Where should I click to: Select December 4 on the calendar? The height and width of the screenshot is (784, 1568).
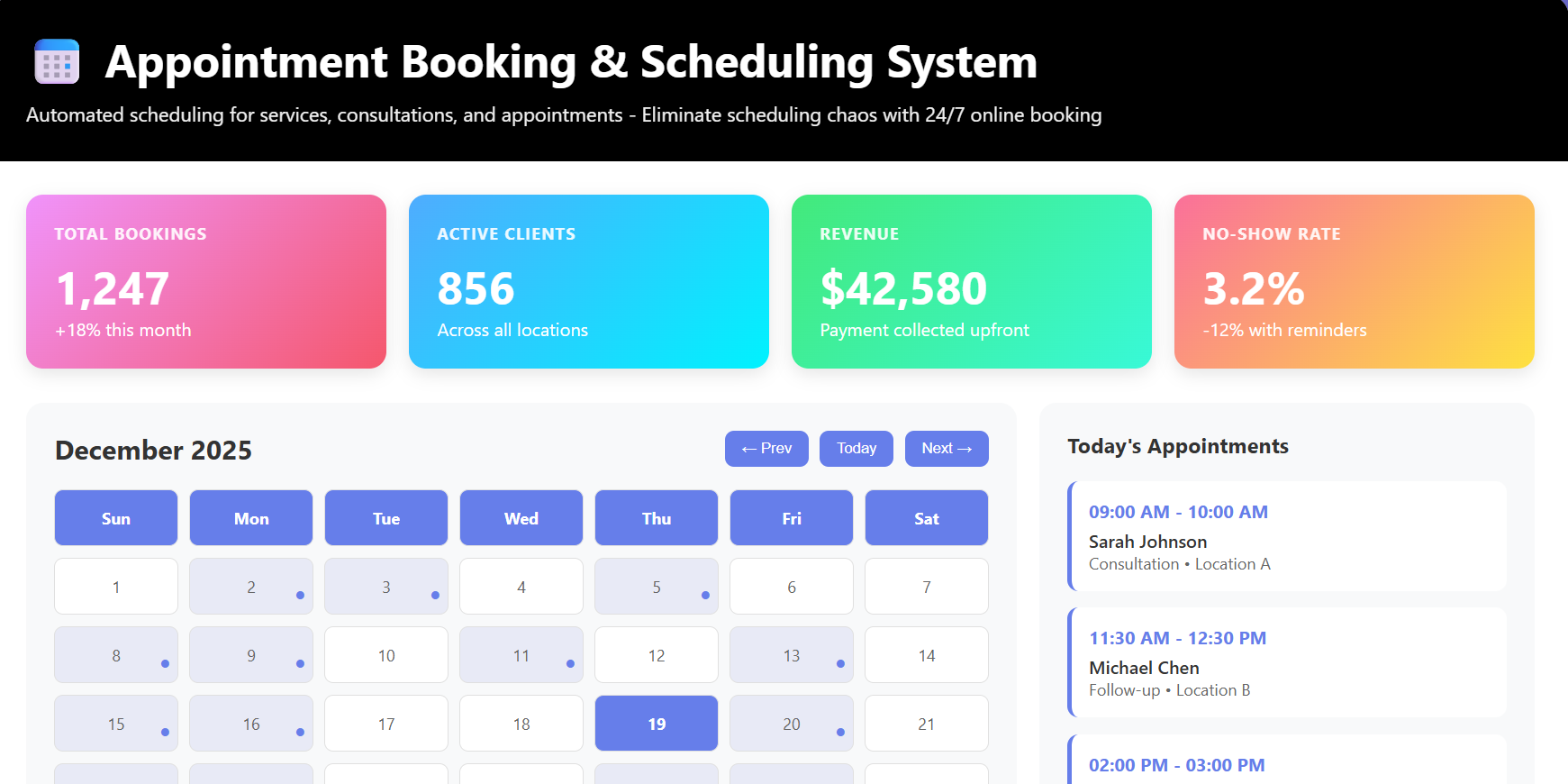[521, 586]
